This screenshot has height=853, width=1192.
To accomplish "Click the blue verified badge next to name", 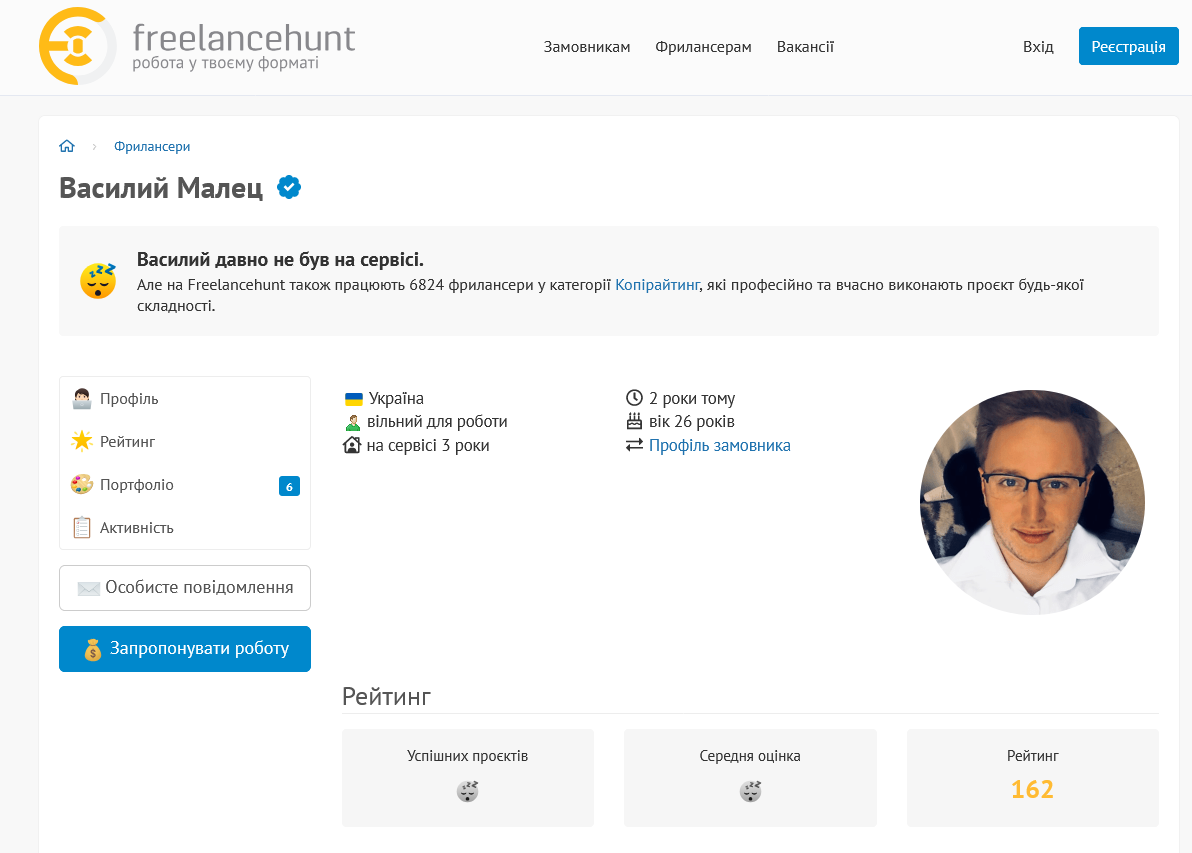I will [289, 187].
